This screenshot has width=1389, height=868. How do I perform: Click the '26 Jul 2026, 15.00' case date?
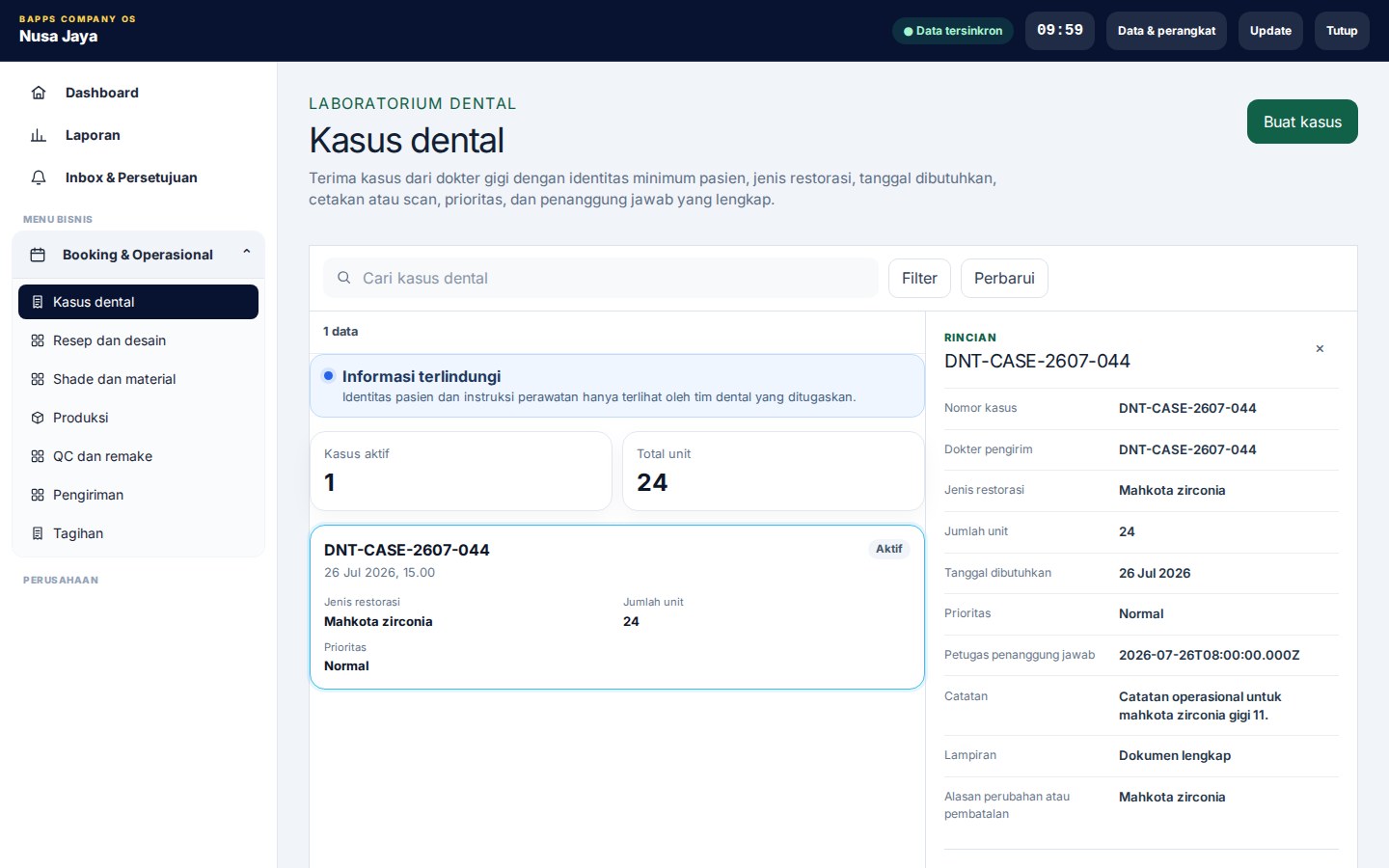[x=379, y=573]
